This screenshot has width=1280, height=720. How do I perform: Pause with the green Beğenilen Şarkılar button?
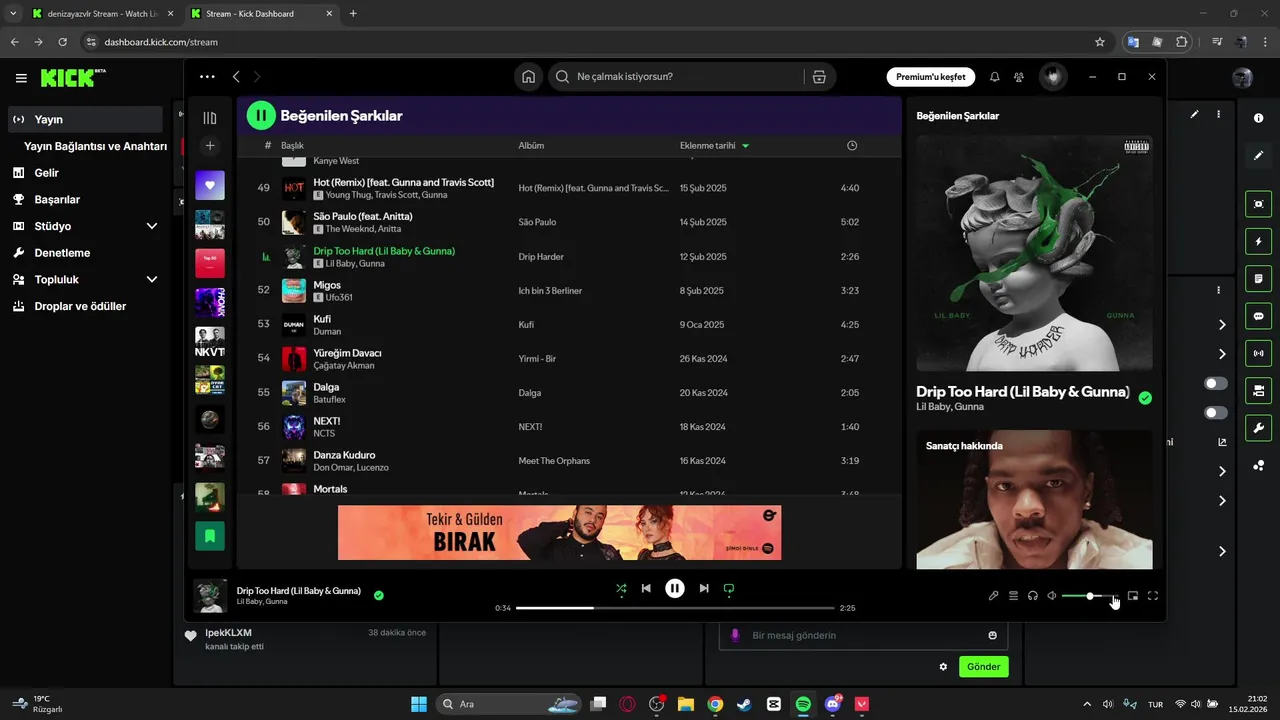261,116
